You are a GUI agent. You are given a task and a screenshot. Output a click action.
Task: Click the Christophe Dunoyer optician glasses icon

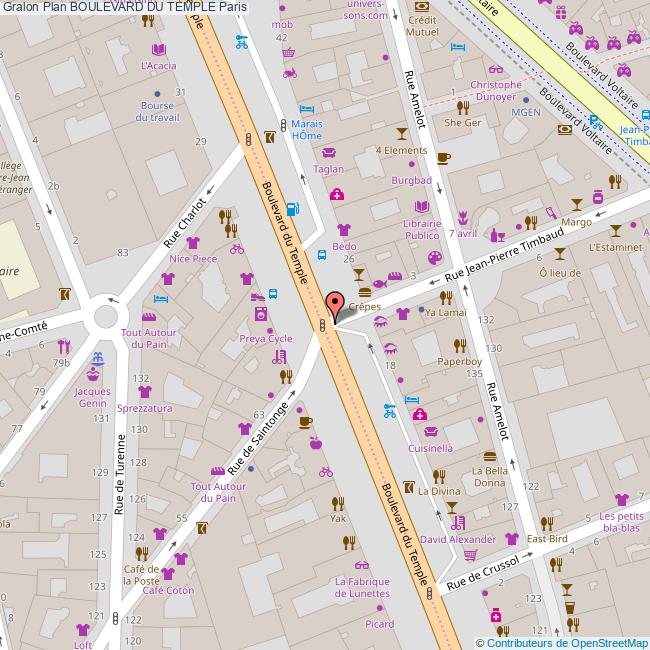click(496, 69)
